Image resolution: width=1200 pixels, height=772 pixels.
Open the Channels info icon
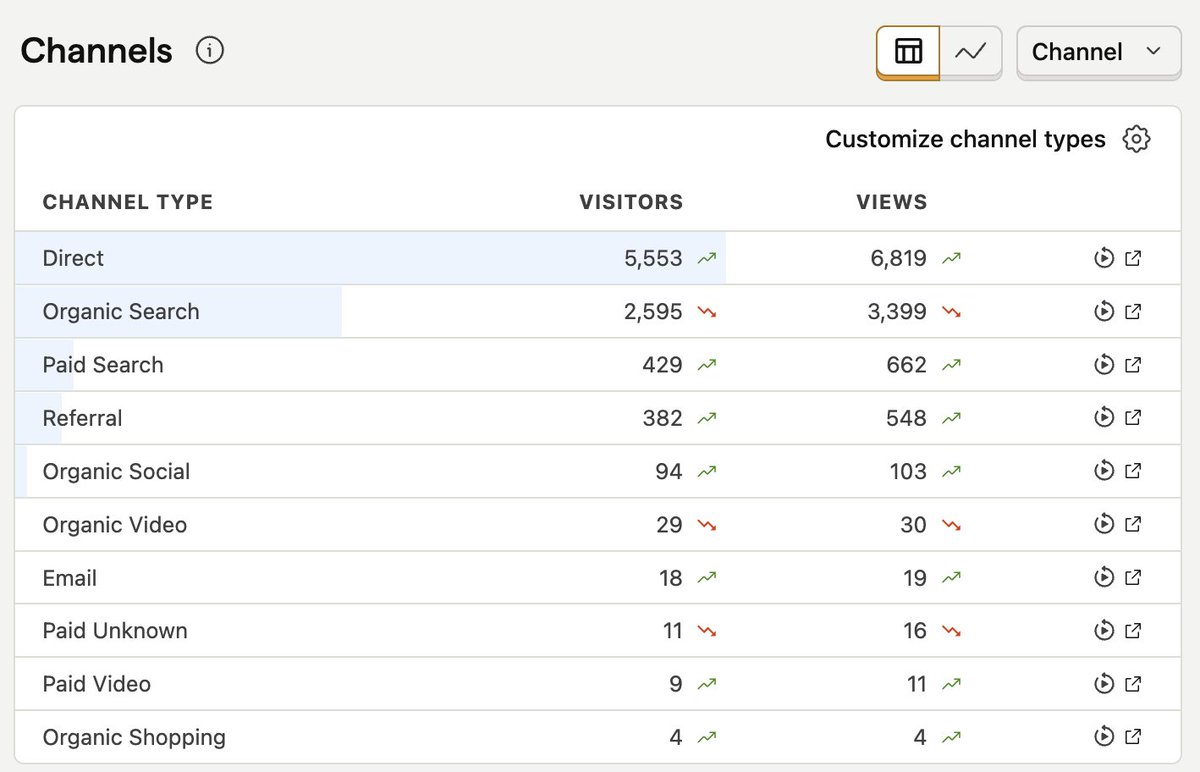(210, 50)
